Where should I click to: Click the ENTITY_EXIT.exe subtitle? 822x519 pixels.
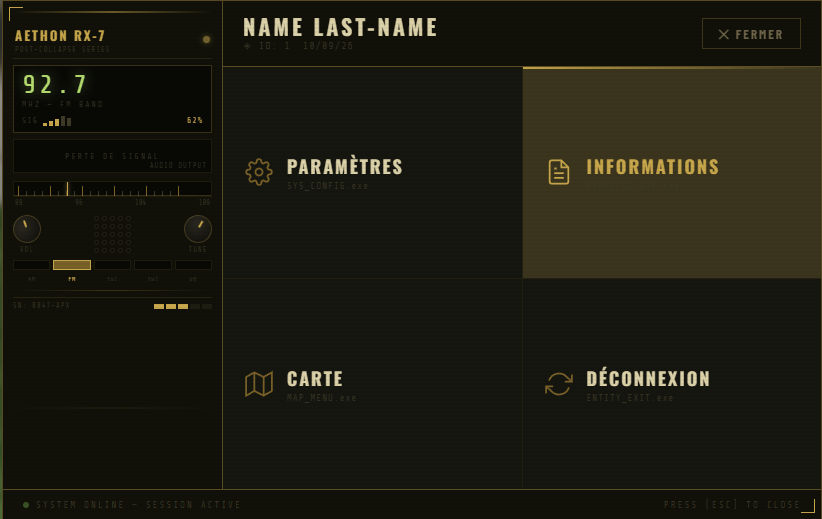tap(630, 398)
